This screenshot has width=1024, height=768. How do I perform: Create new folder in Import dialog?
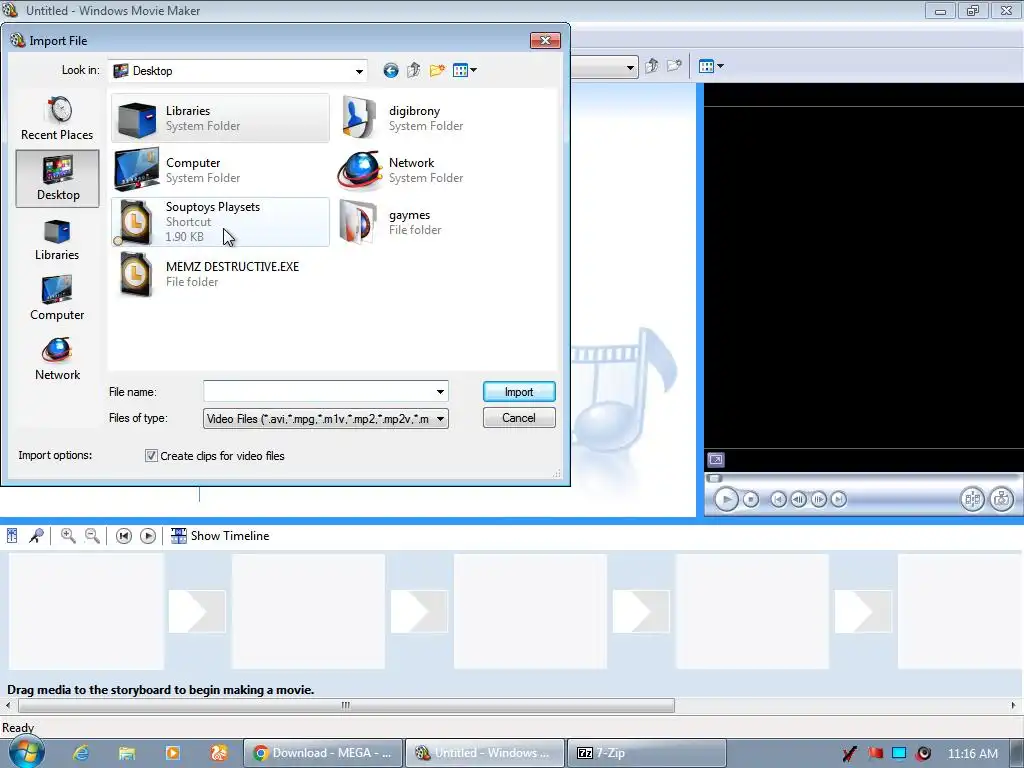tap(437, 71)
